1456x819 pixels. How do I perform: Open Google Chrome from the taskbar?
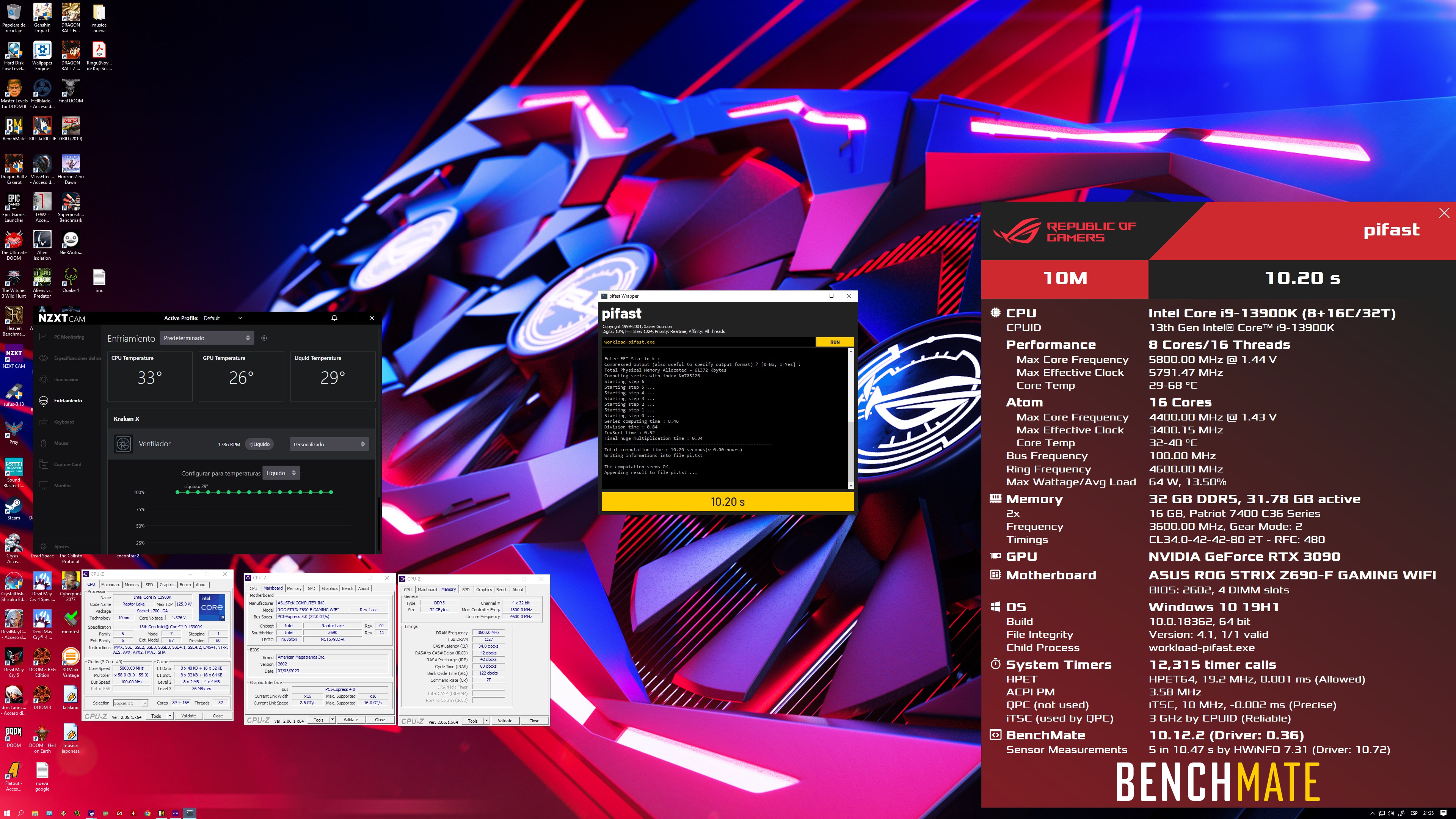pos(147,813)
